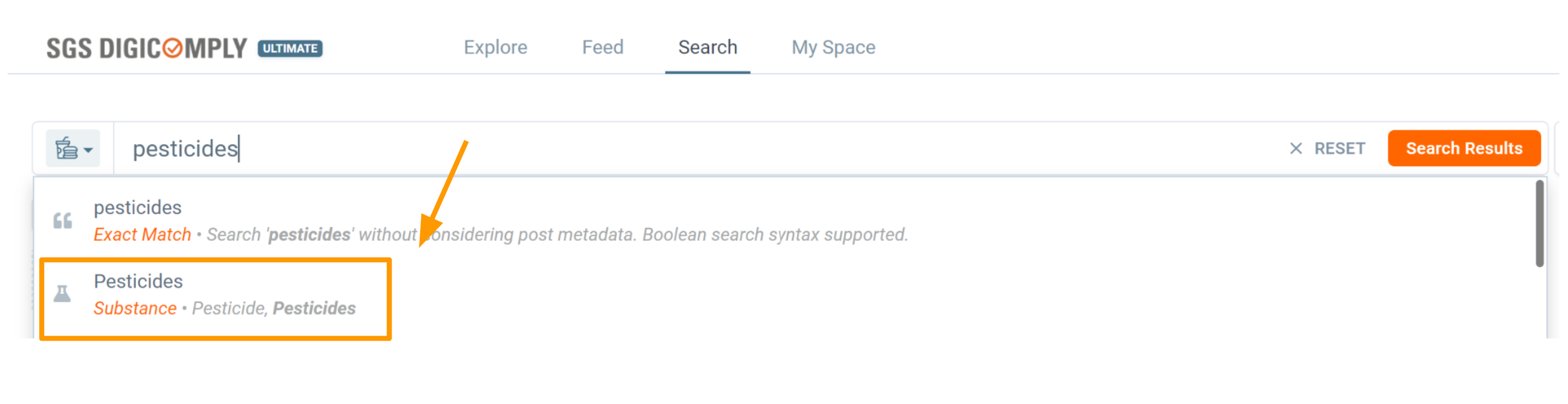Click the Pesticide, Pesticides synonyms text
The width and height of the screenshot is (1568, 404).
click(x=273, y=308)
